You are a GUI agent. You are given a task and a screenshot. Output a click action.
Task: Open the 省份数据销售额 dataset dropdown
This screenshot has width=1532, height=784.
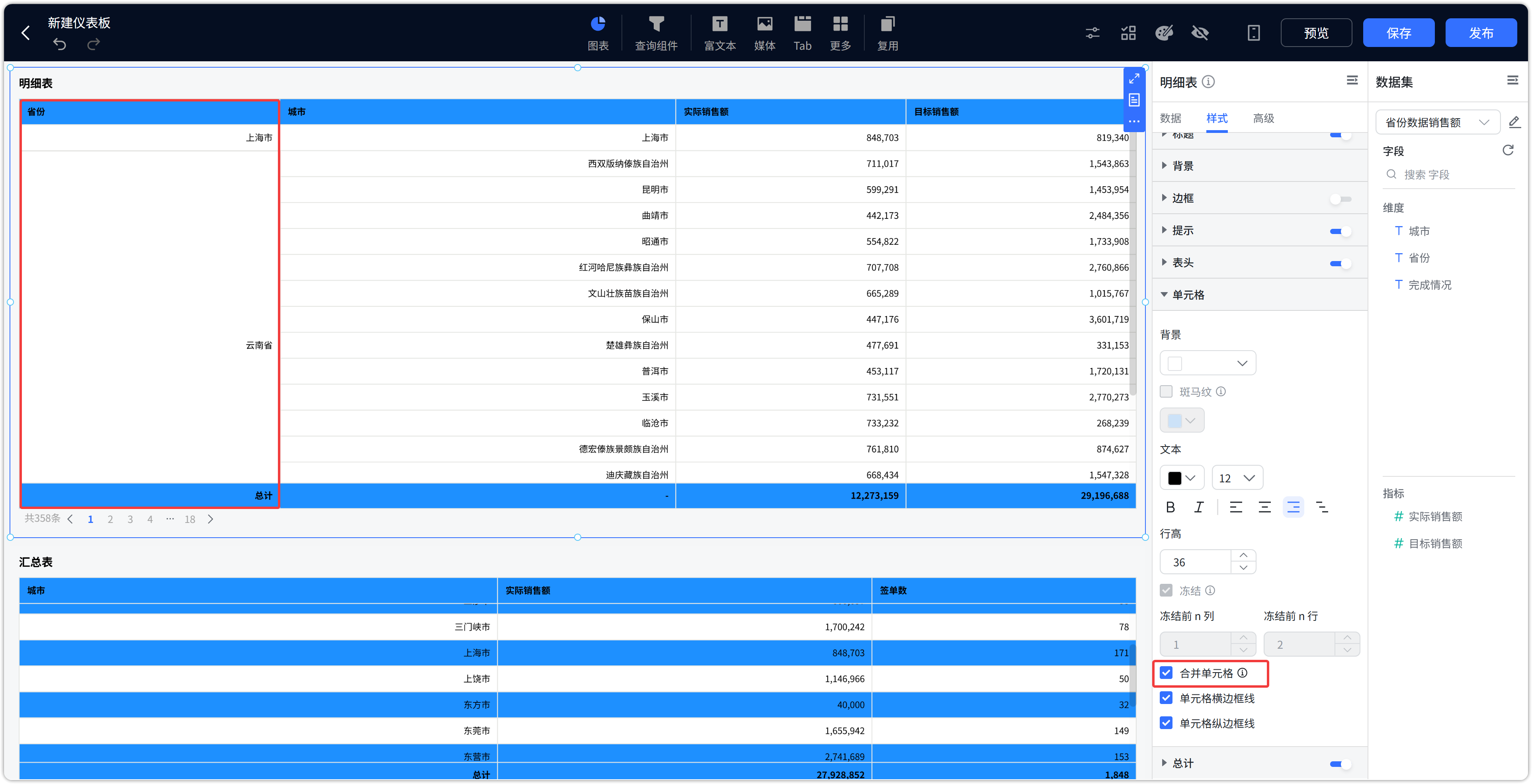pyautogui.click(x=1437, y=123)
